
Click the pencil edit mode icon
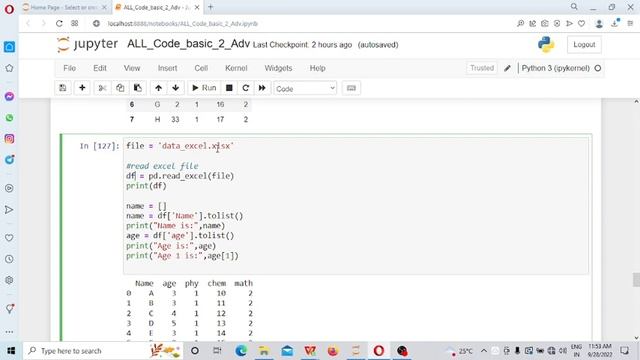[507, 68]
